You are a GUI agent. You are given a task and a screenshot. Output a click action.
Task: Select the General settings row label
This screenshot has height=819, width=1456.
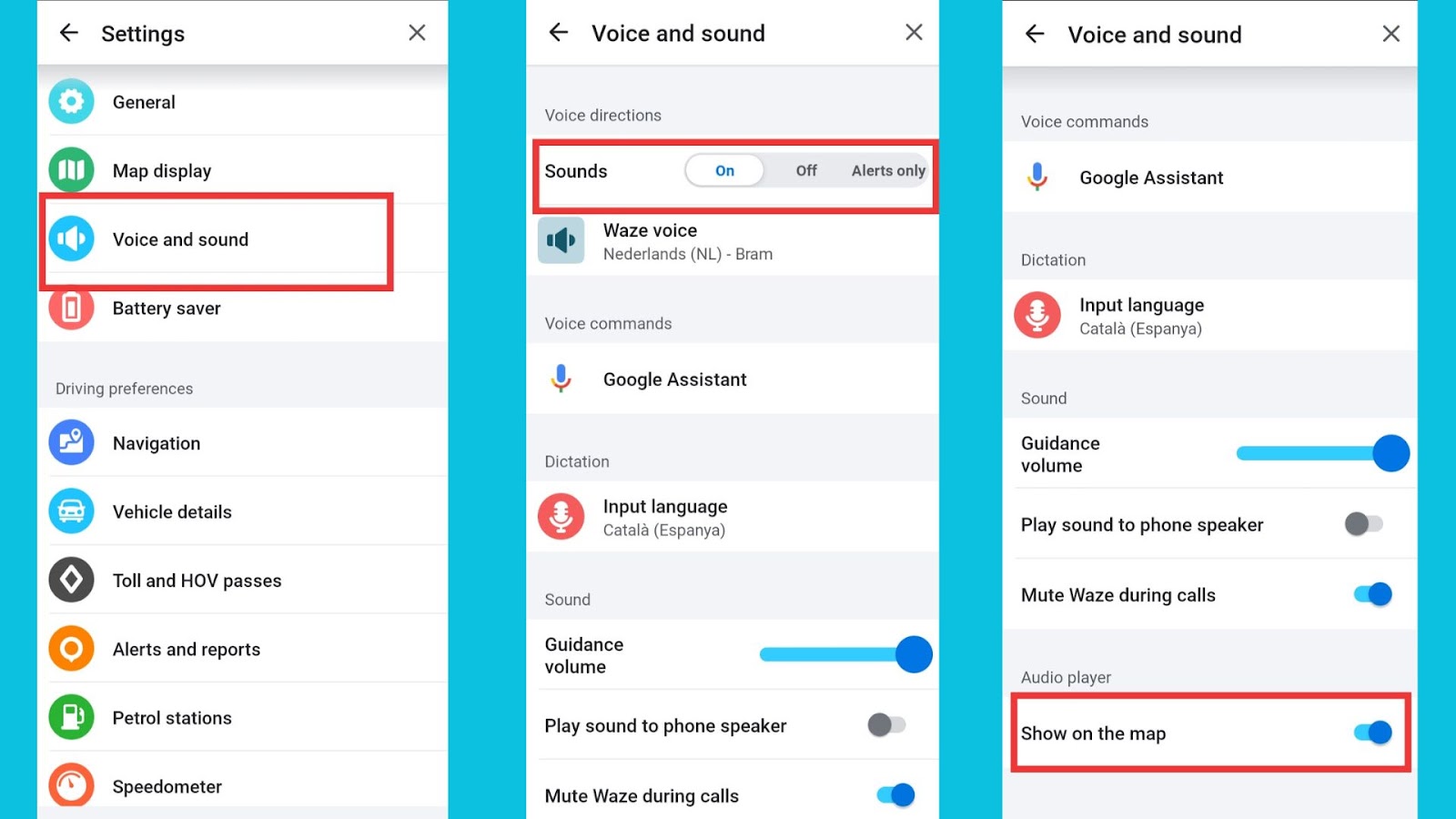[x=144, y=102]
